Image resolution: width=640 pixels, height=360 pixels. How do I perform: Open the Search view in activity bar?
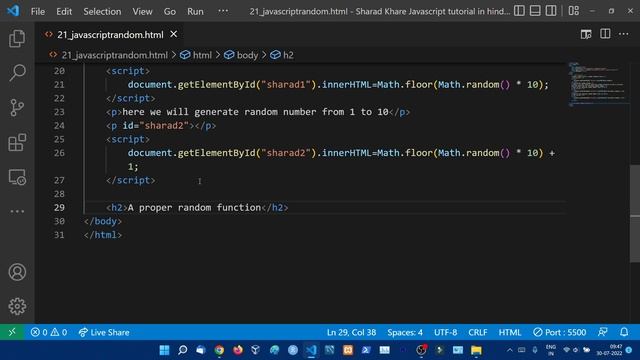[17, 73]
